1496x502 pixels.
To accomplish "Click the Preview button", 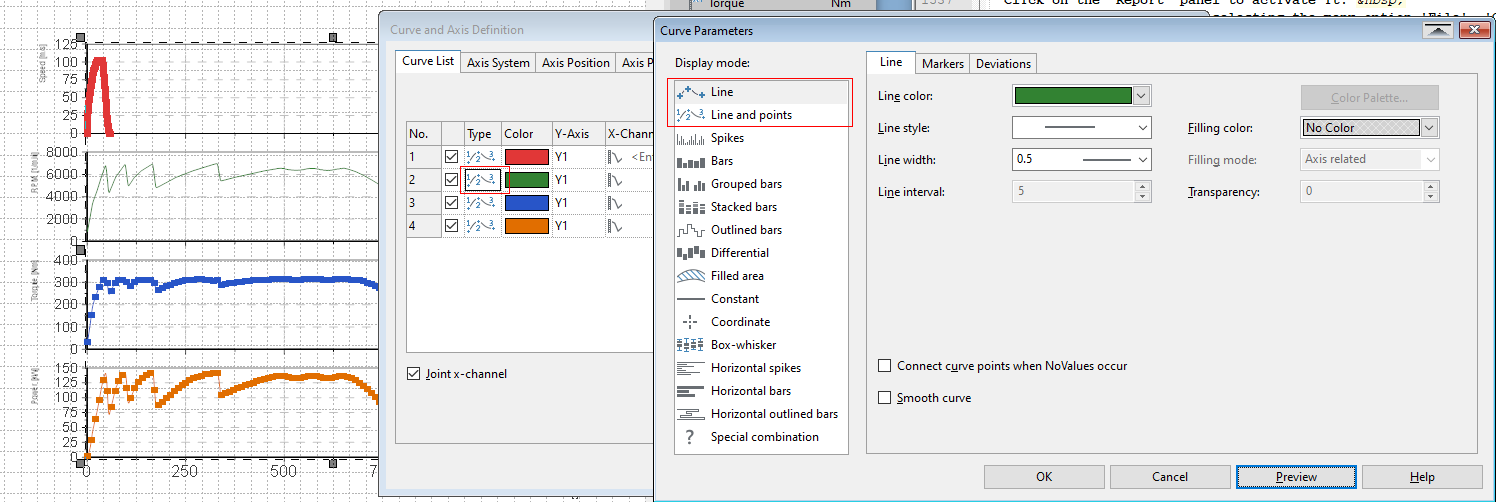I will 1296,477.
